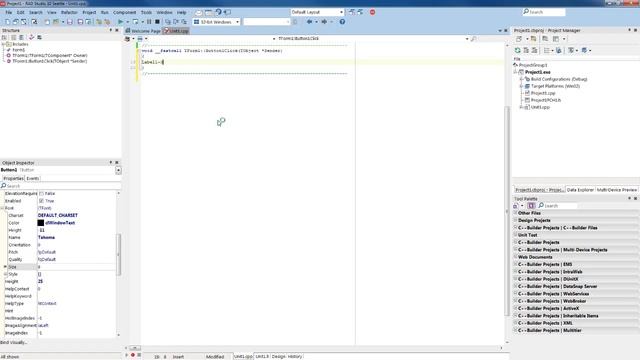Switch to the Events tab in Object Inspector
640x360 pixels.
point(33,178)
